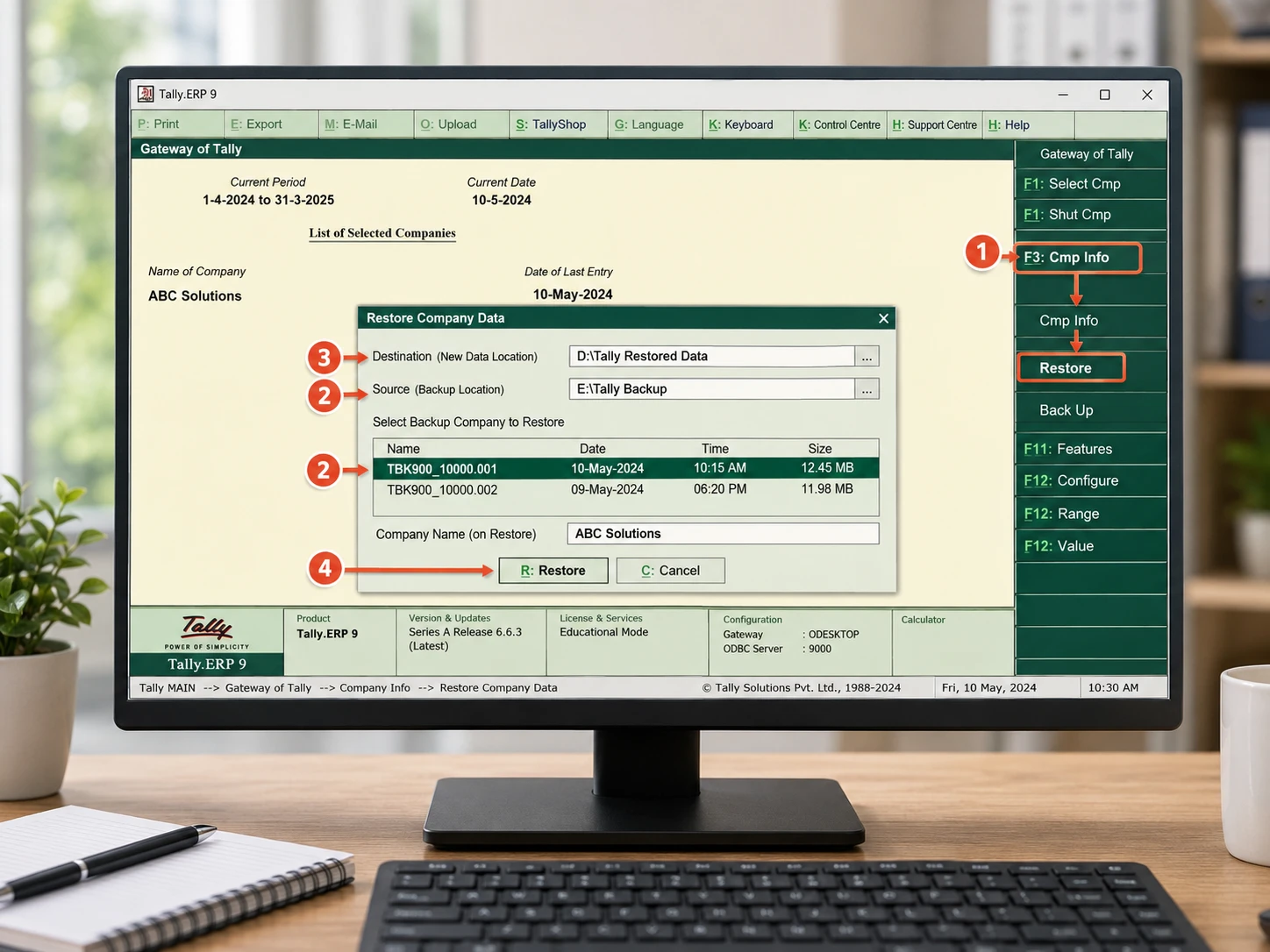Click the Size column header
Viewport: 1270px width, 952px height.
820,449
